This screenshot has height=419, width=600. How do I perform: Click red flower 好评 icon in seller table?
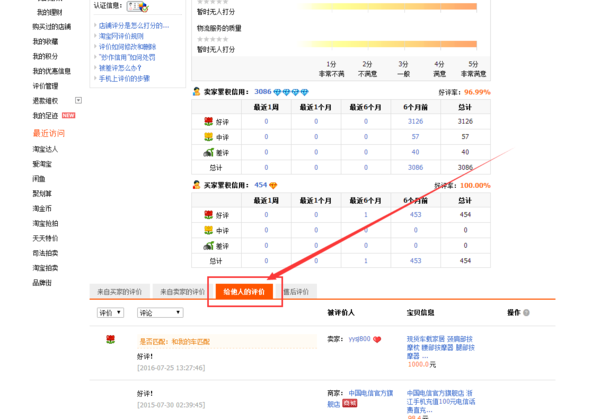pyautogui.click(x=208, y=121)
